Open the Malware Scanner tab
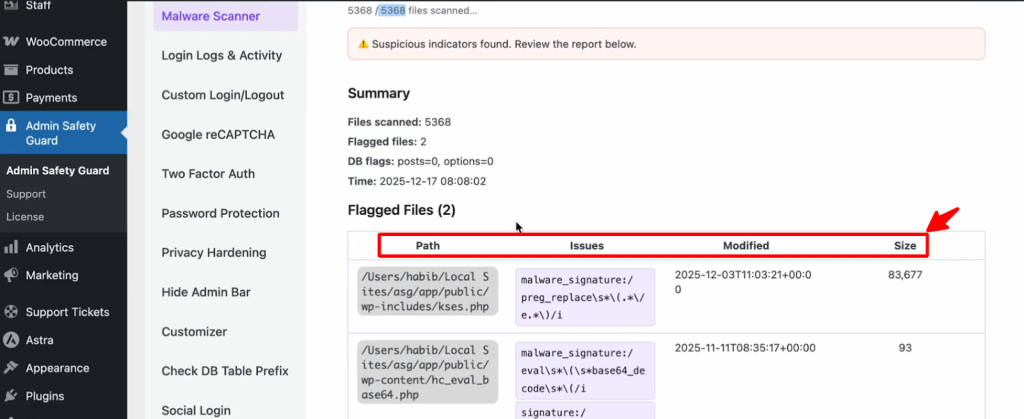 211,16
